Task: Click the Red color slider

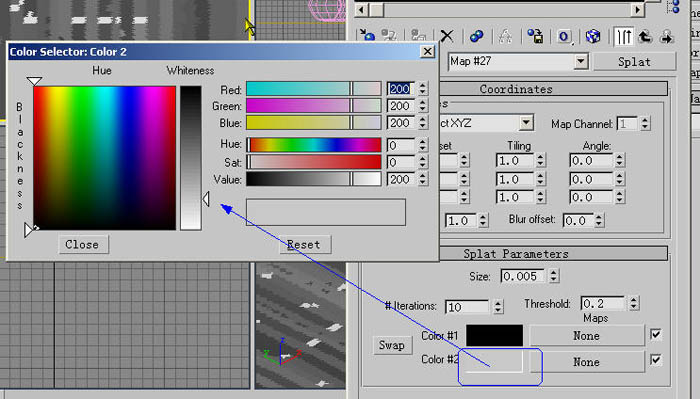Action: tap(314, 88)
